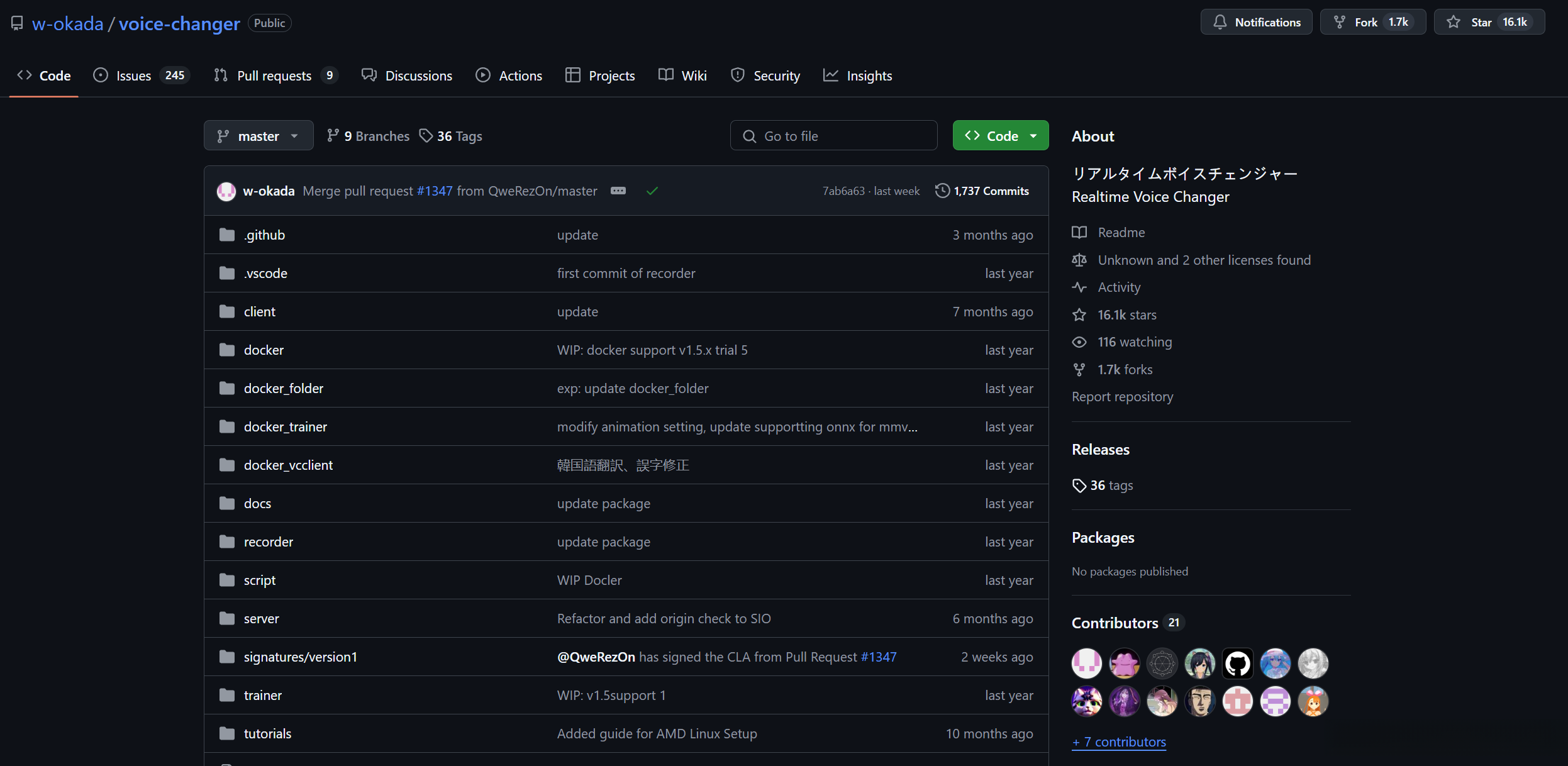Expand the master branch dropdown

pos(258,136)
